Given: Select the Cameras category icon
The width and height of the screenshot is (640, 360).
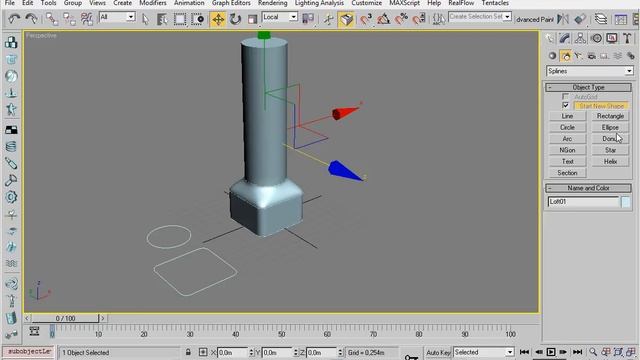Looking at the screenshot, I should pyautogui.click(x=591, y=56).
